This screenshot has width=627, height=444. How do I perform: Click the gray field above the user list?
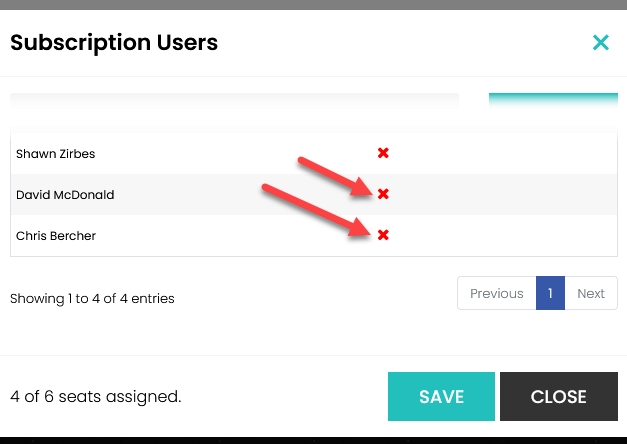(x=234, y=100)
